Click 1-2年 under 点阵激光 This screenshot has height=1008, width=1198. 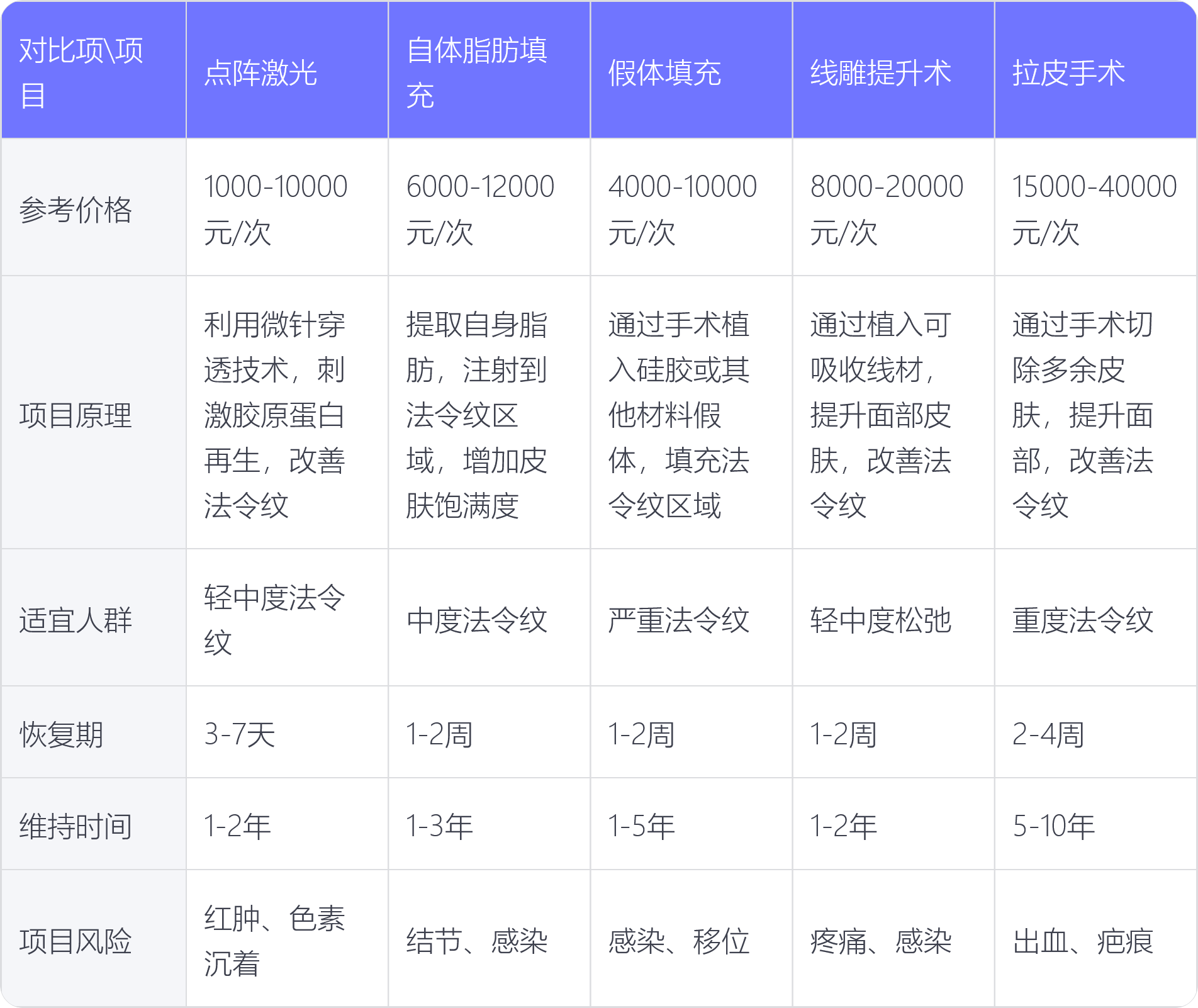(x=288, y=824)
